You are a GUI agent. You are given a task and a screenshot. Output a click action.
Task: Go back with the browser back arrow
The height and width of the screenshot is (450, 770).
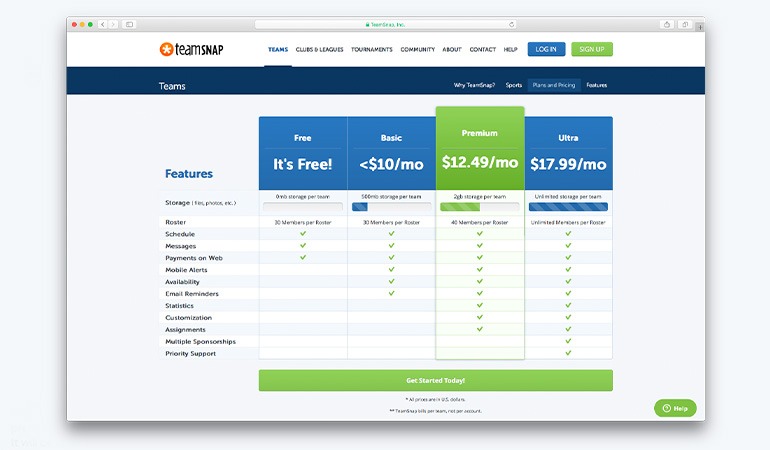click(103, 24)
